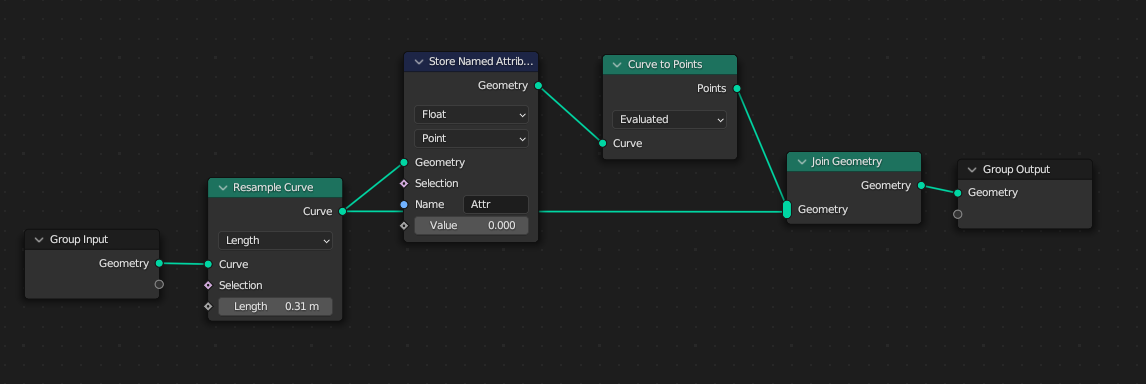Open the Evaluated mode dropdown
This screenshot has width=1146, height=384.
(x=669, y=119)
